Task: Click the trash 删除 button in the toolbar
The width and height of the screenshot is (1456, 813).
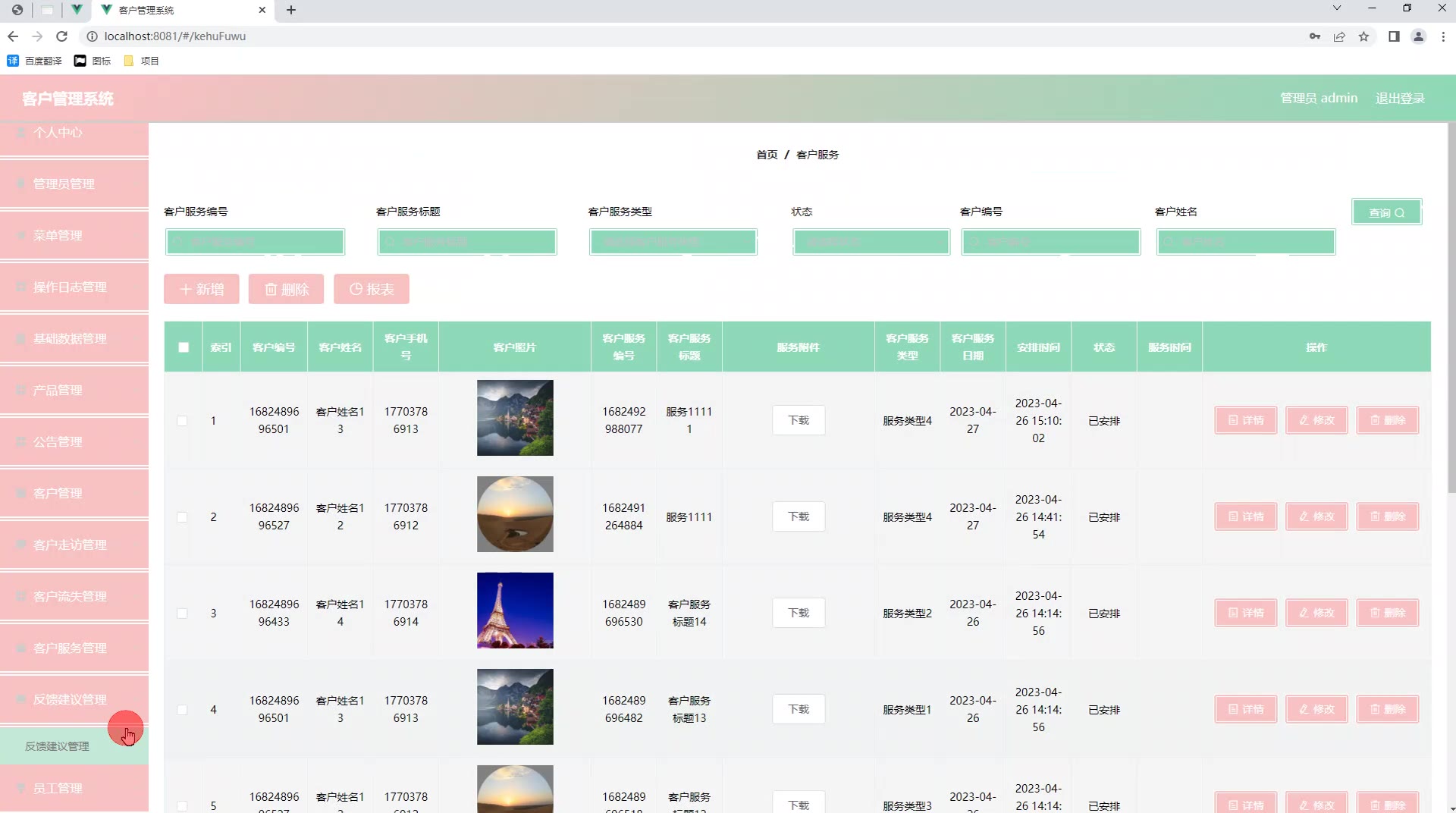Action: (x=286, y=289)
